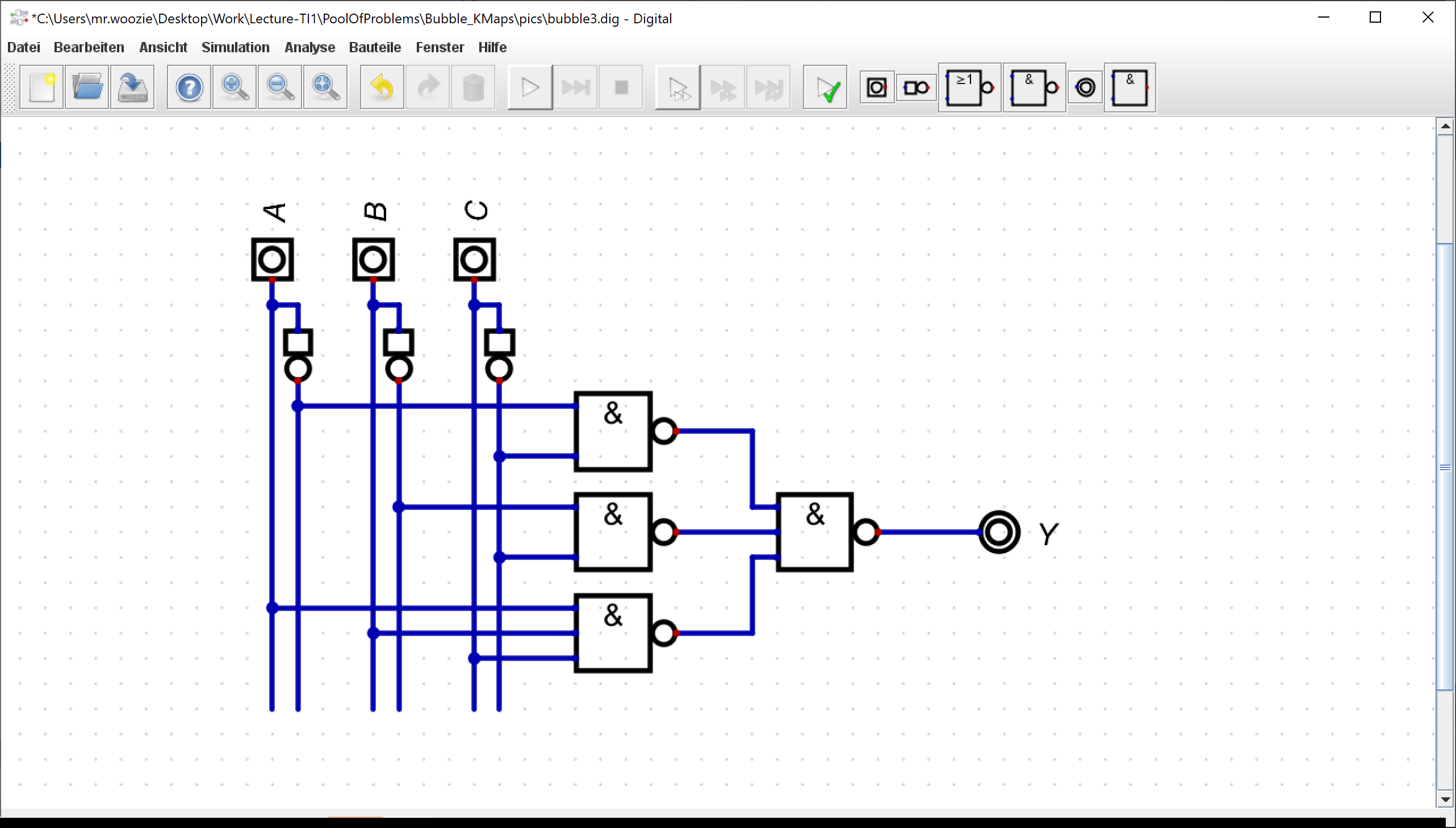
Task: Open the Hilfe menu
Action: [x=492, y=47]
